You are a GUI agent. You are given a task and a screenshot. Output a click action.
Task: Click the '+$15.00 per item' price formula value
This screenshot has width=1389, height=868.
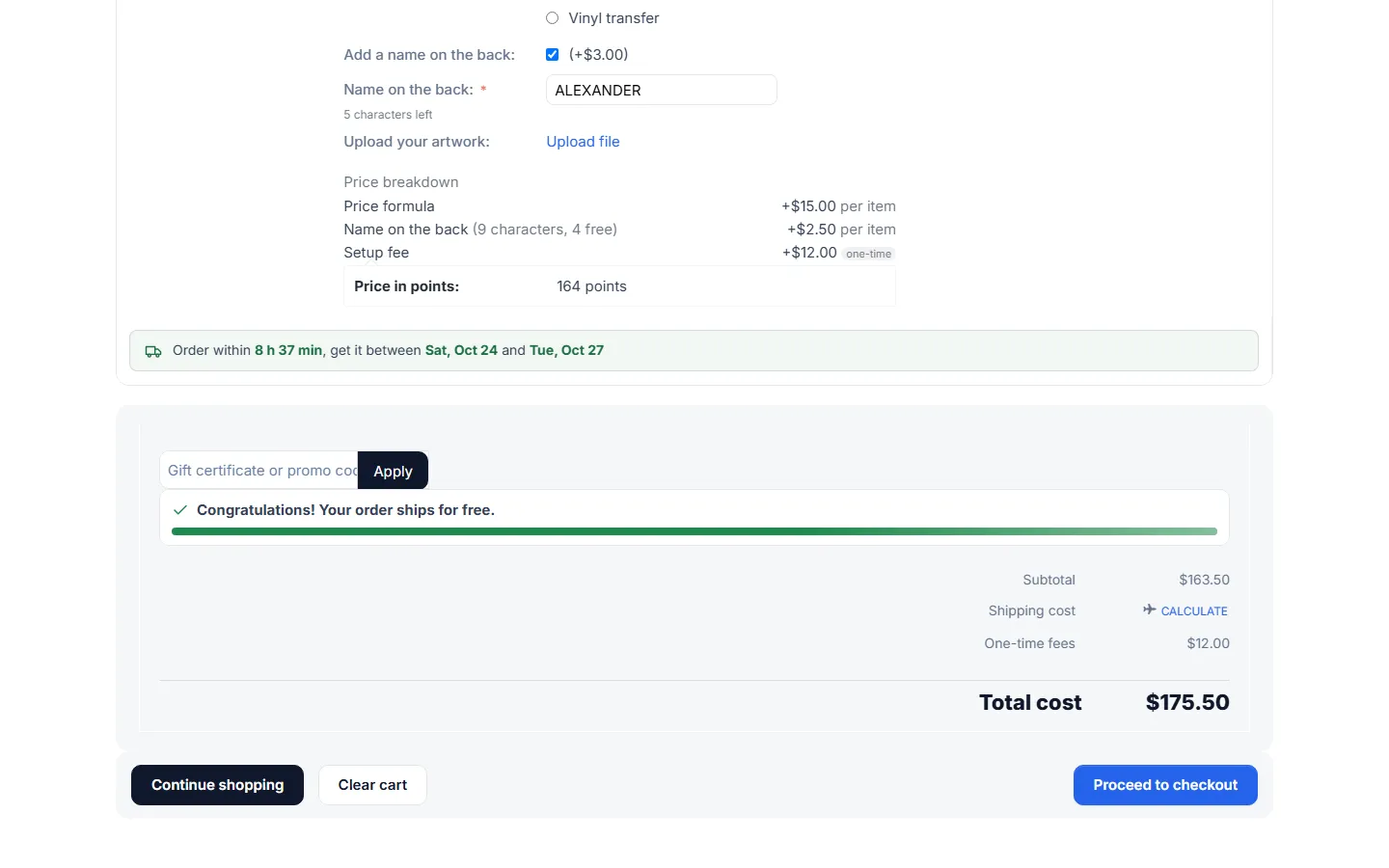(838, 206)
